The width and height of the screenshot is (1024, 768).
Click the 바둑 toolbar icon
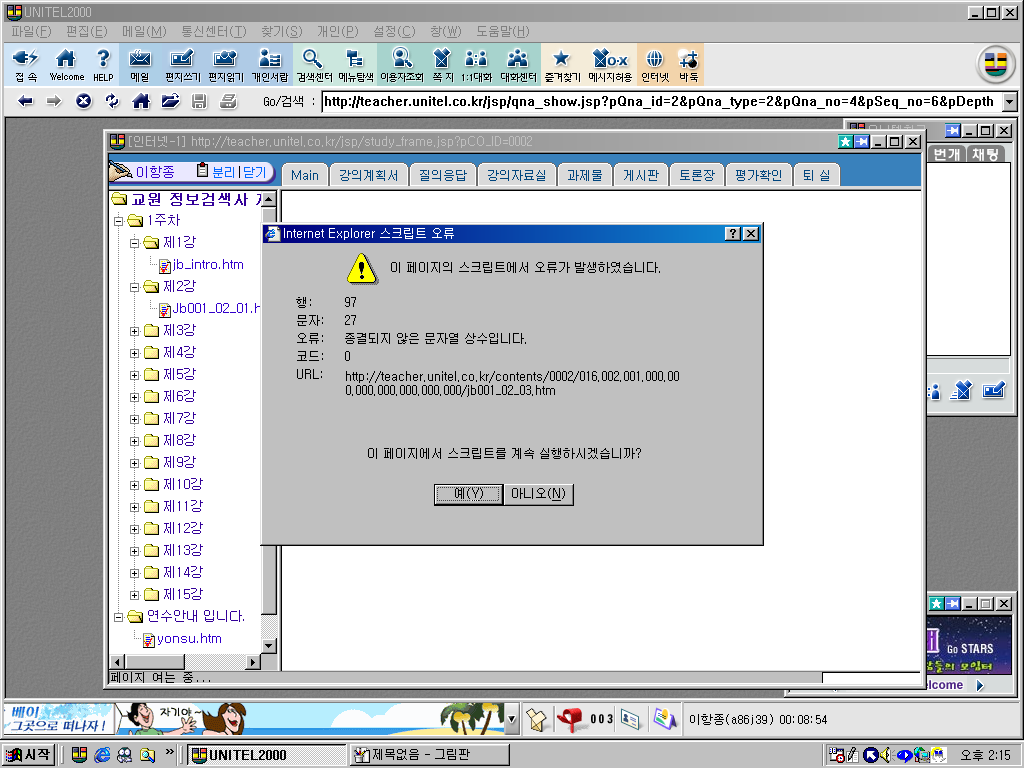[688, 65]
